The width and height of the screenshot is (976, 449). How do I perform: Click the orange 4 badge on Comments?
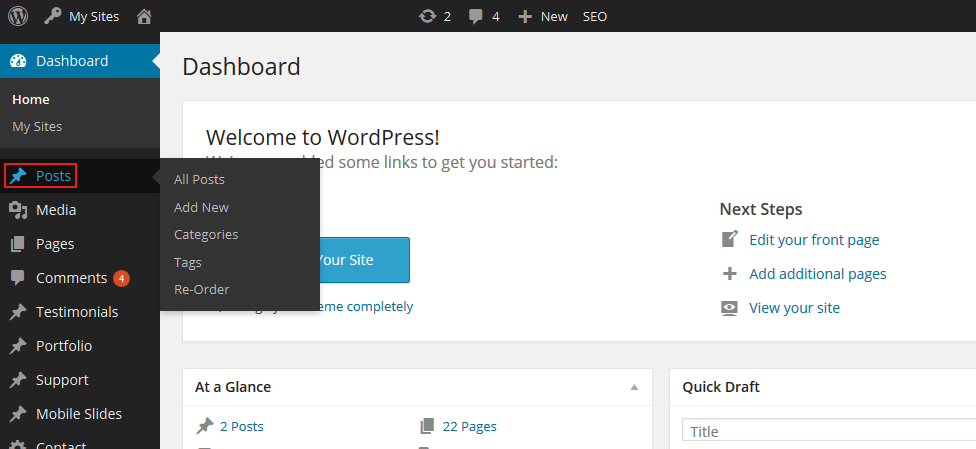121,278
